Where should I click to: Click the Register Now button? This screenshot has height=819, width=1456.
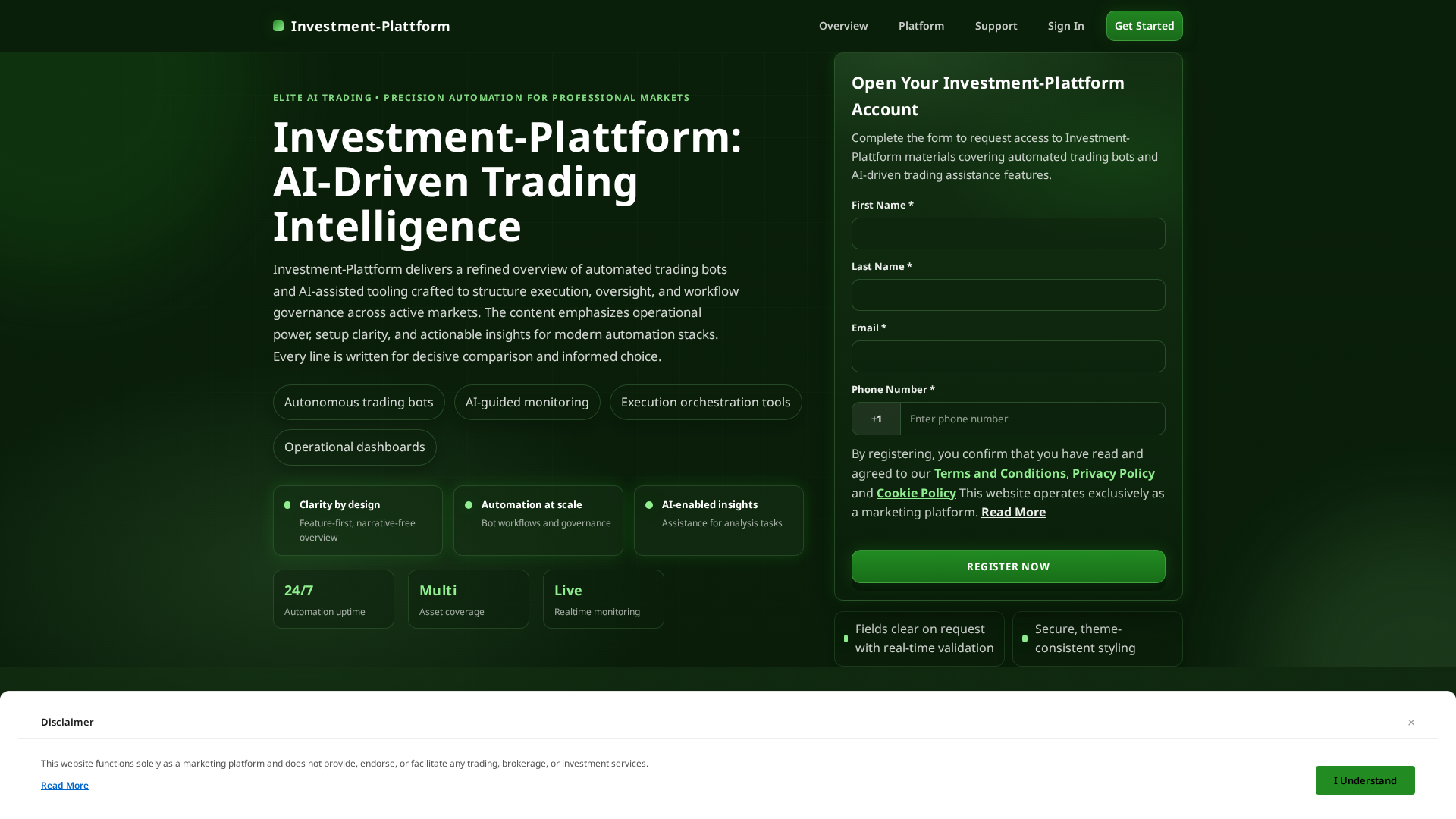click(x=1008, y=566)
